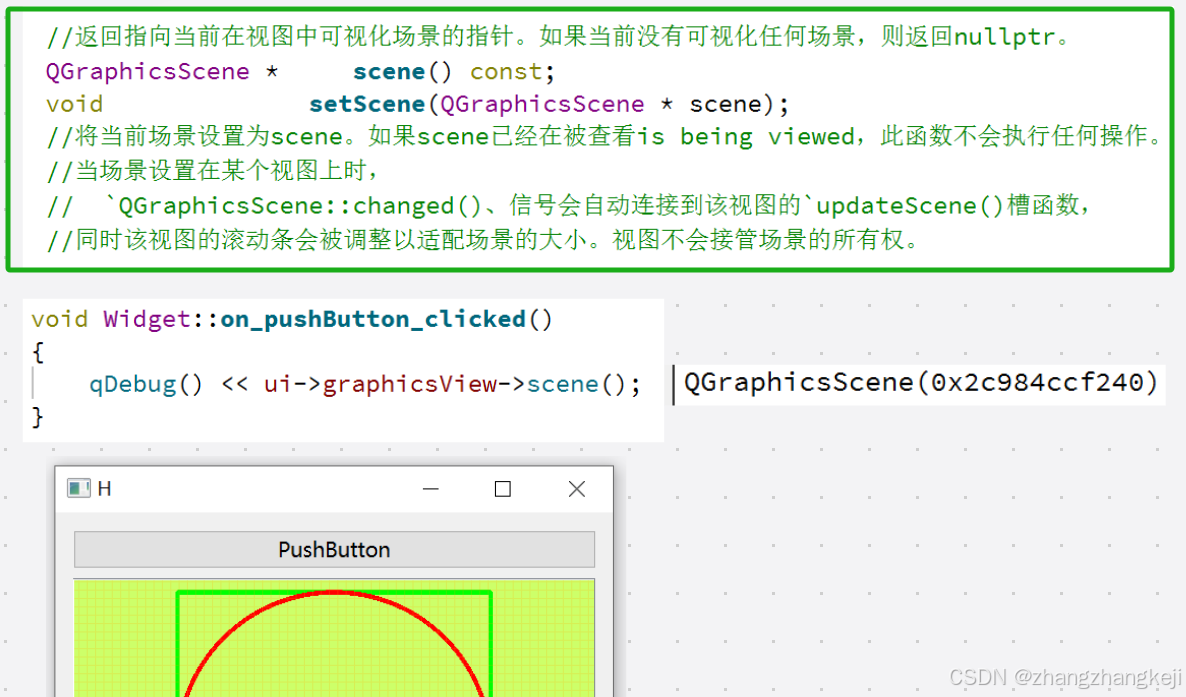Click the setScene function declaration
This screenshot has width=1186, height=697.
coord(417,104)
